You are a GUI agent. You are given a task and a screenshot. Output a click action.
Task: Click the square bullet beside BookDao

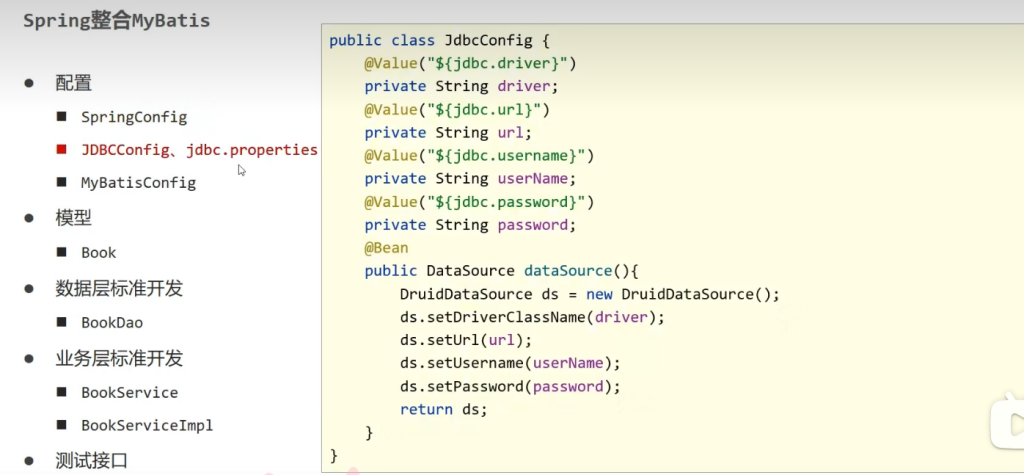pyautogui.click(x=62, y=323)
